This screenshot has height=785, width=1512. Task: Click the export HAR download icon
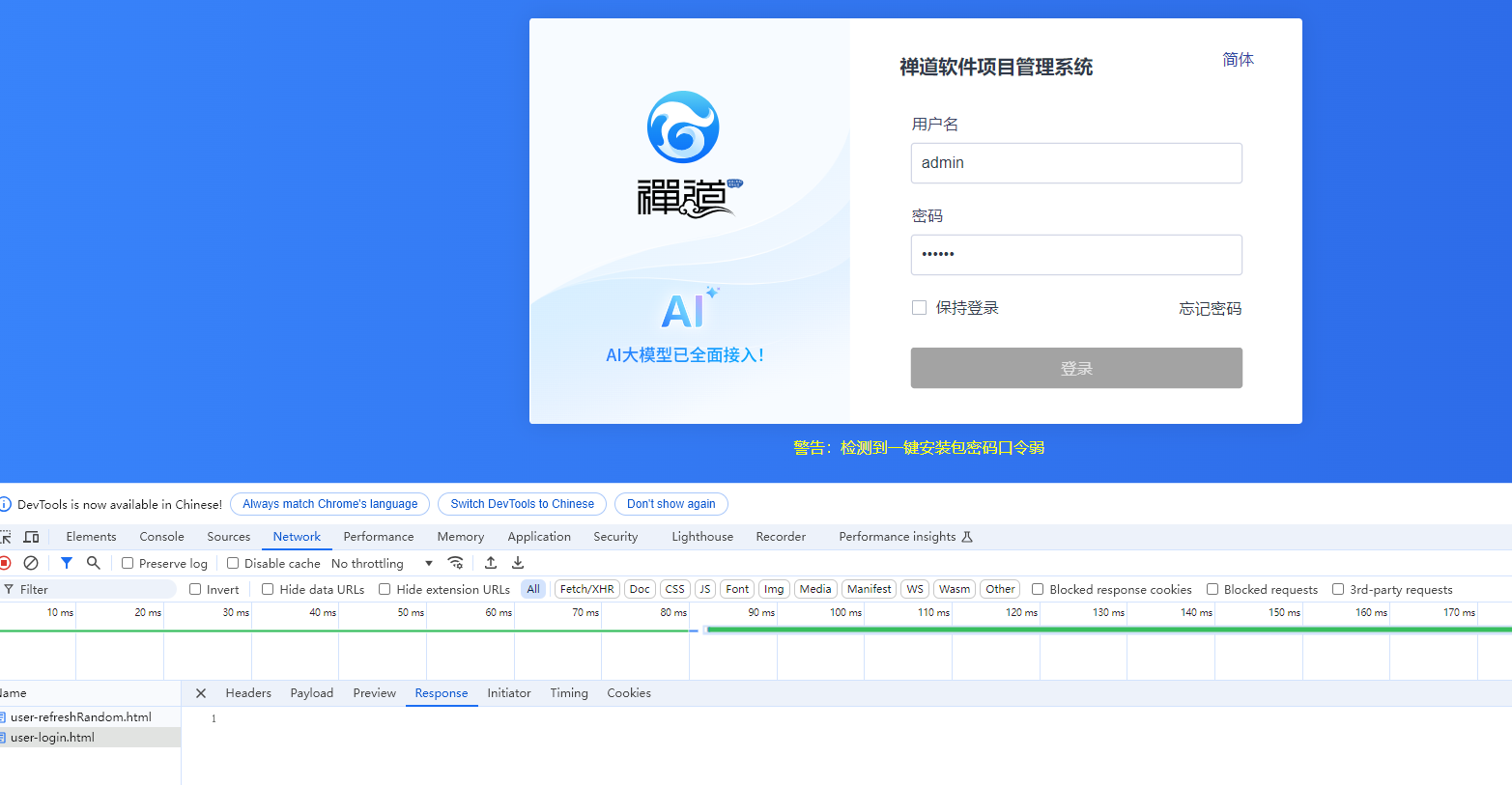point(518,563)
